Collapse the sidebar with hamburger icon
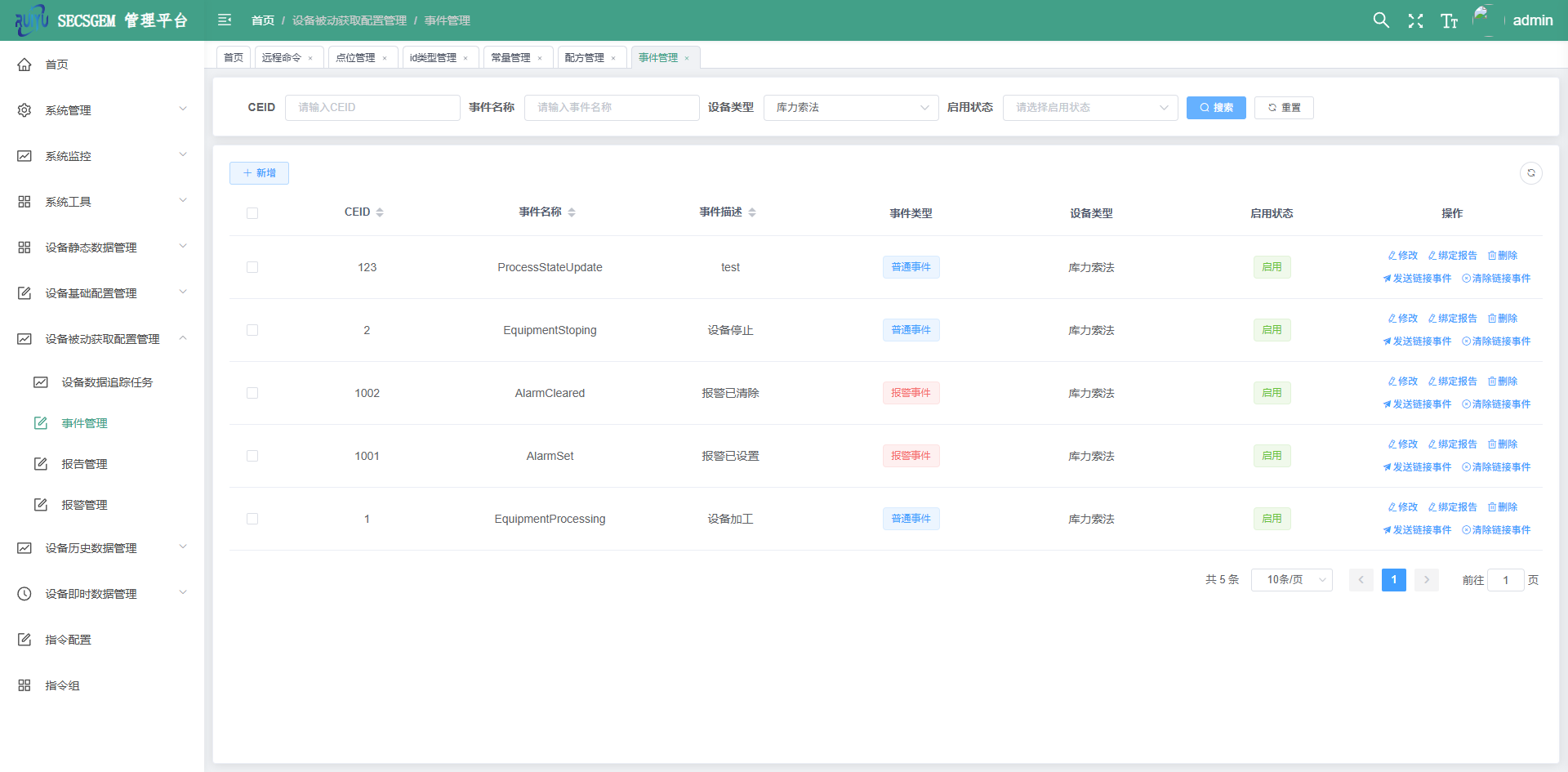Screen dimensions: 1568x772 tap(225, 20)
